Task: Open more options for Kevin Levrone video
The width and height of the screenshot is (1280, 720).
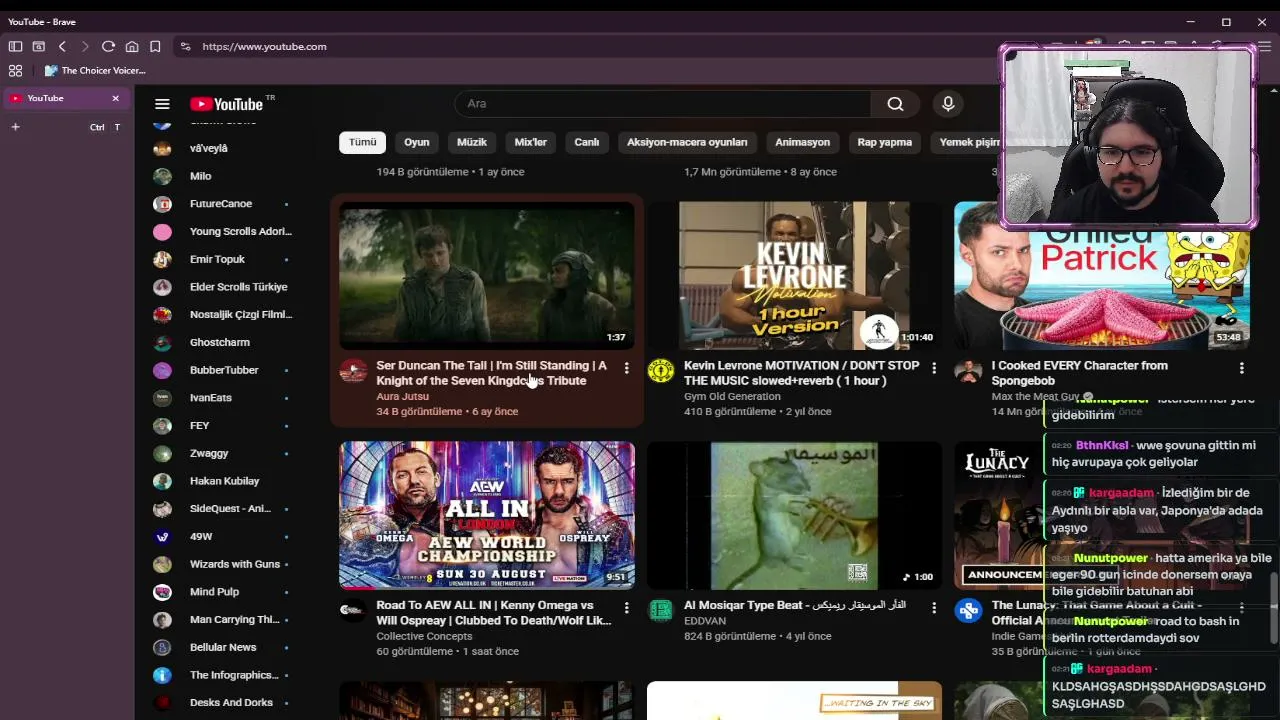Action: (934, 369)
